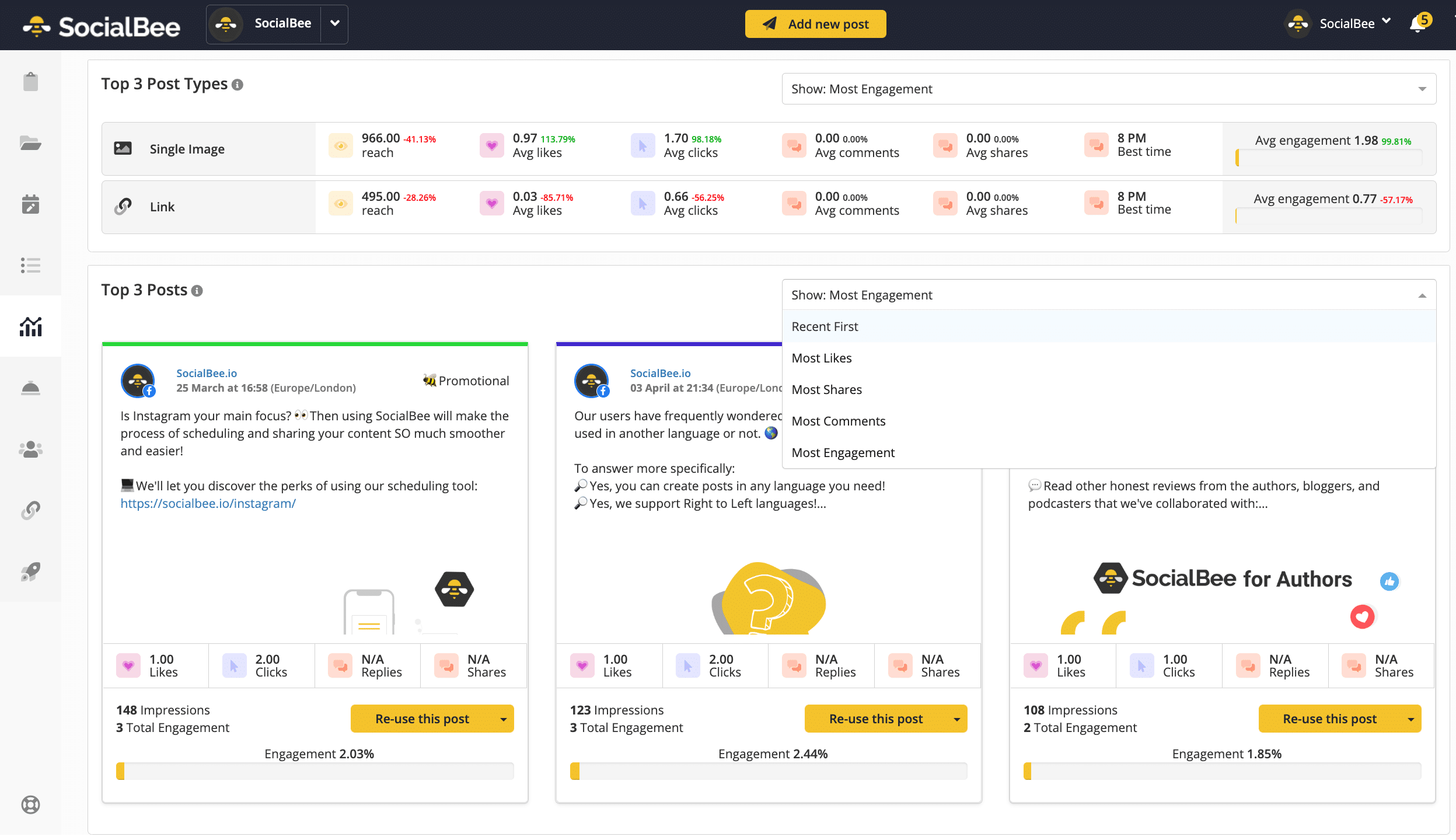Click the 966.00 reach value

coord(380,138)
